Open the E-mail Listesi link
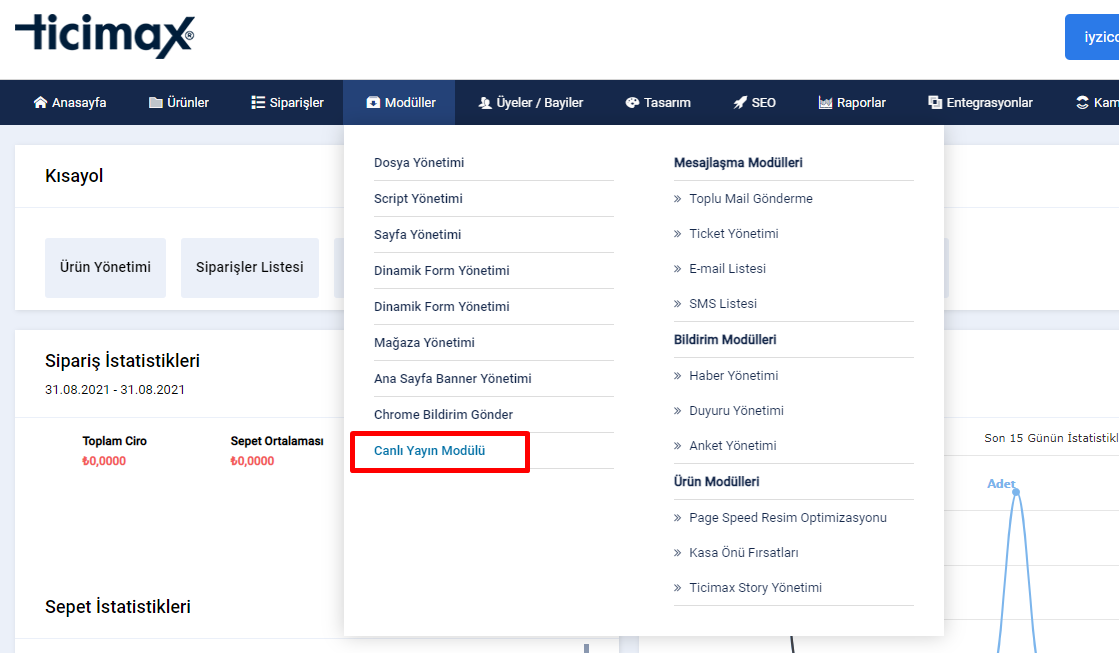 tap(727, 268)
